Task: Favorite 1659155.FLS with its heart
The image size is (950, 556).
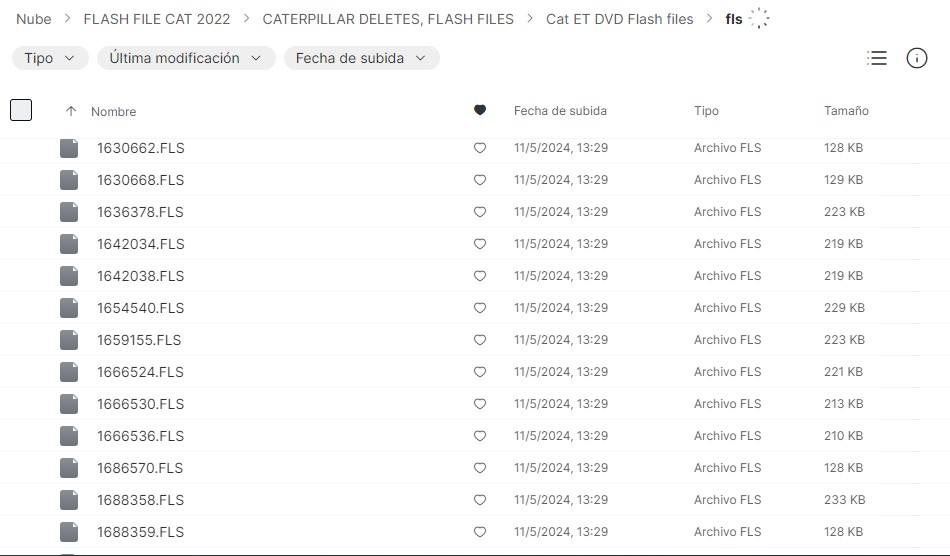Action: click(480, 340)
